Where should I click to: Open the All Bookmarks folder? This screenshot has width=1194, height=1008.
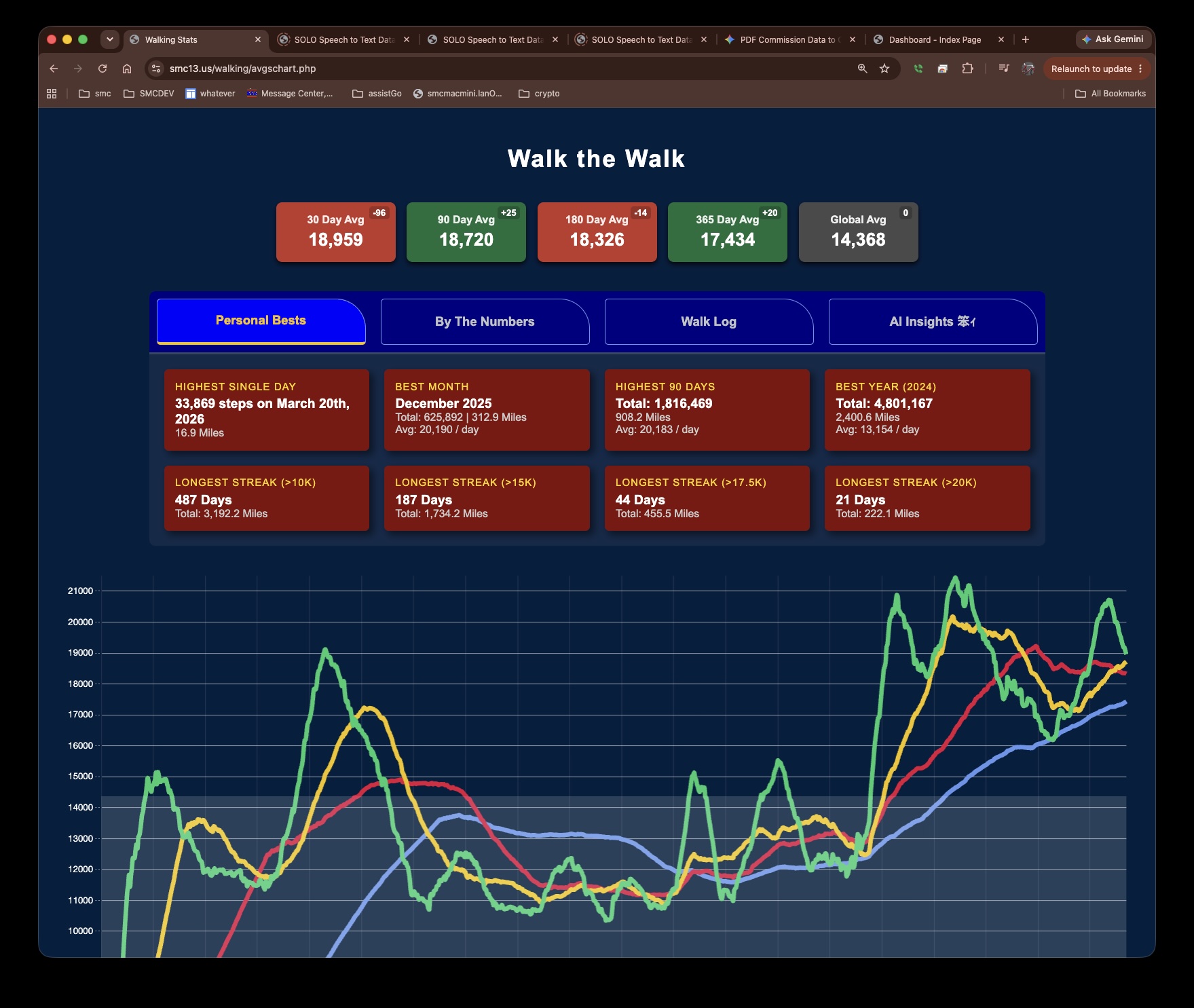1111,94
